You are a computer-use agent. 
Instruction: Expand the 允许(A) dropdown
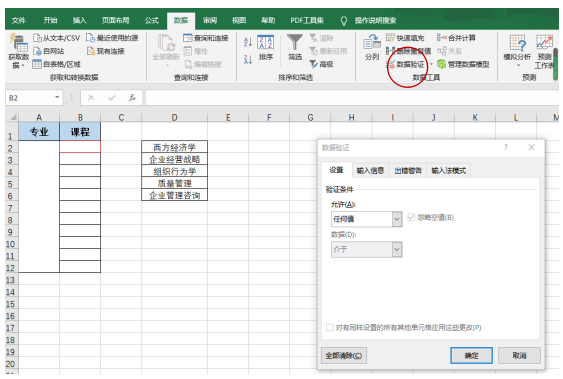coord(397,219)
